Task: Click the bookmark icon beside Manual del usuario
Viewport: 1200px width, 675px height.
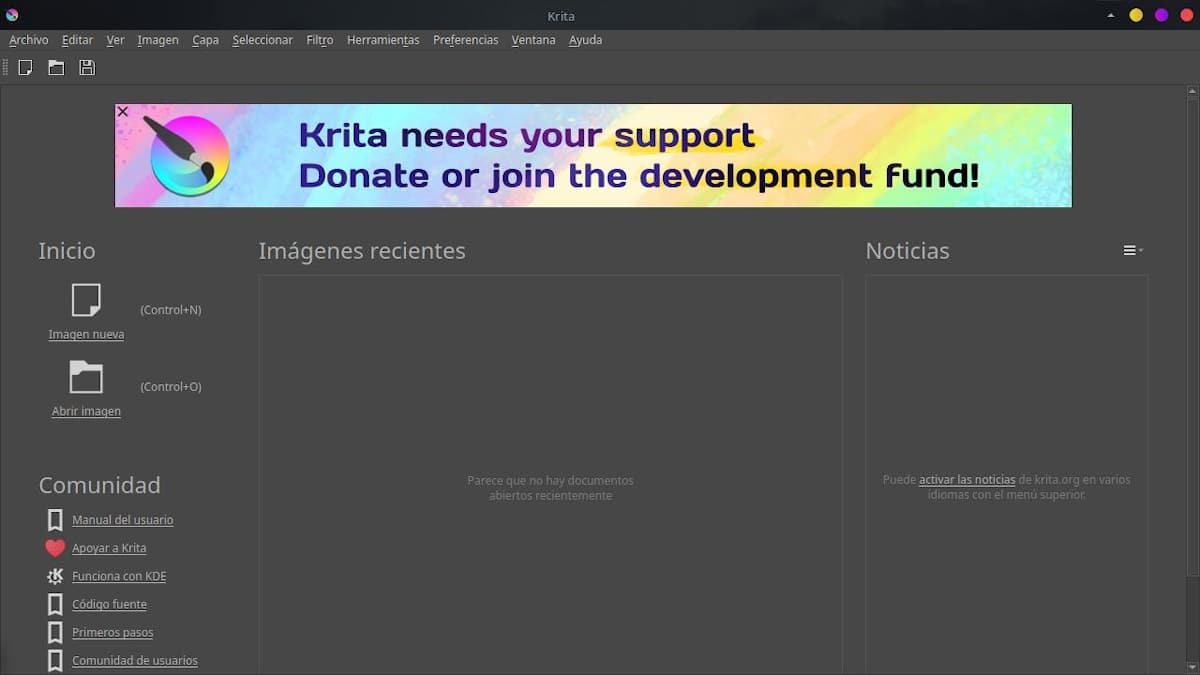Action: (x=55, y=520)
